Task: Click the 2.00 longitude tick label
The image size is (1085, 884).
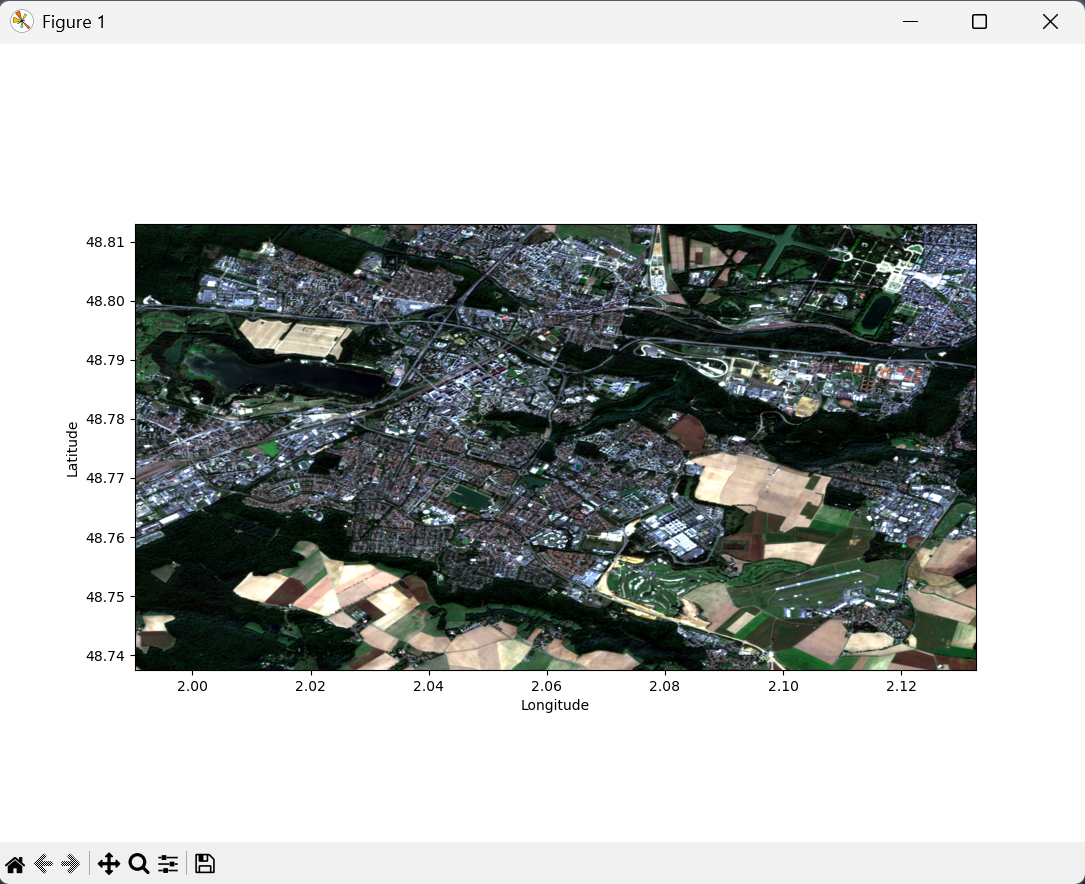Action: coord(192,686)
